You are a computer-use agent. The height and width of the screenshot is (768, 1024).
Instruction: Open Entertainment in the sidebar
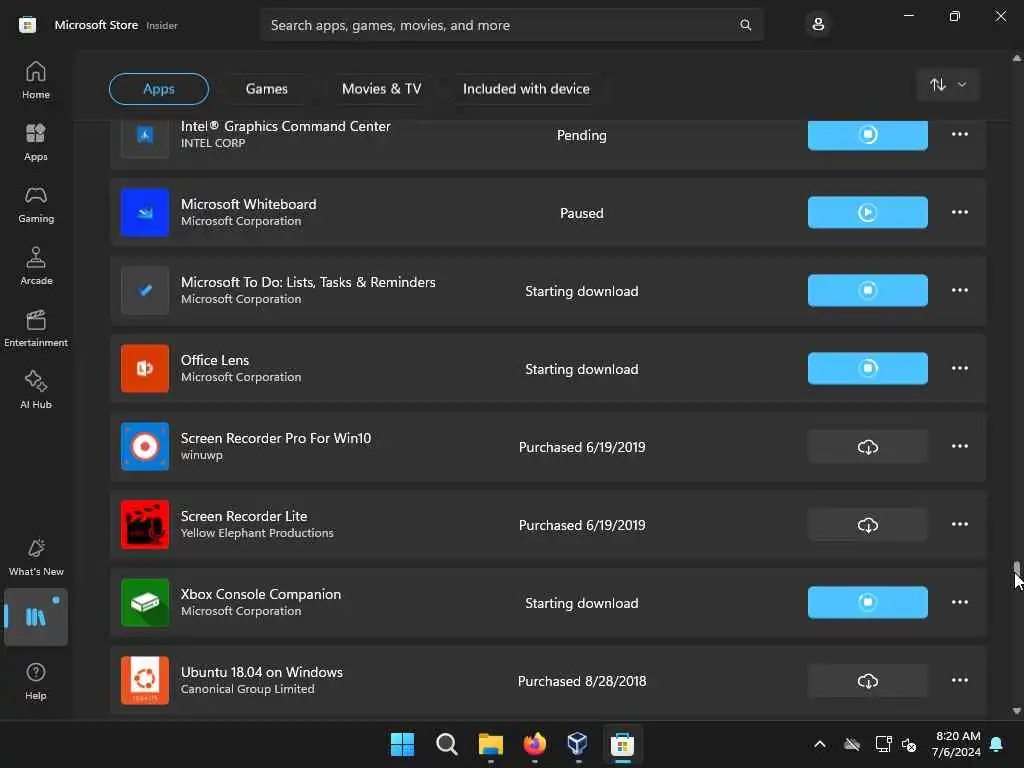point(36,328)
